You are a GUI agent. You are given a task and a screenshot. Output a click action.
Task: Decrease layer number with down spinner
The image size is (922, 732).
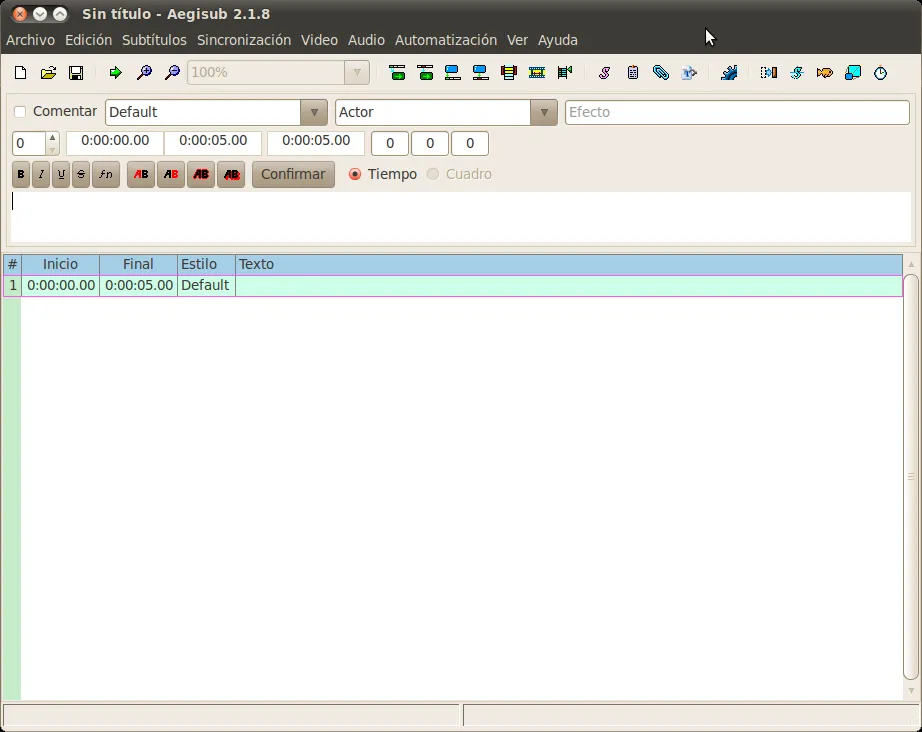coord(52,149)
